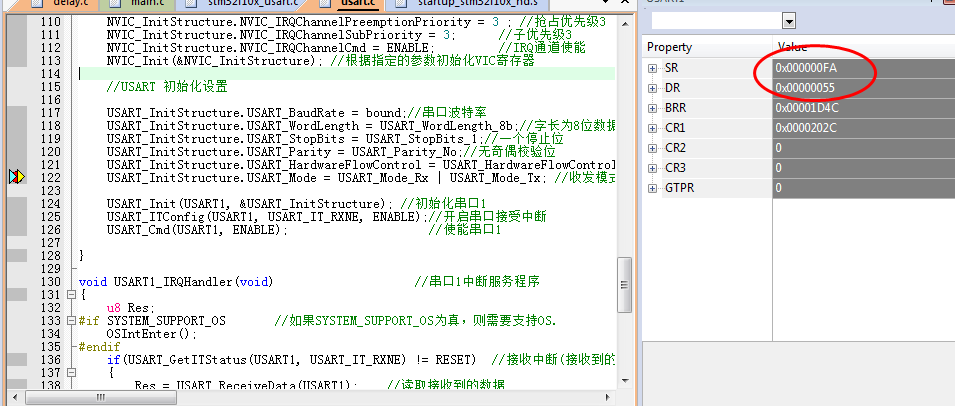The height and width of the screenshot is (406, 955).
Task: Expand the DR register row
Action: (x=652, y=88)
